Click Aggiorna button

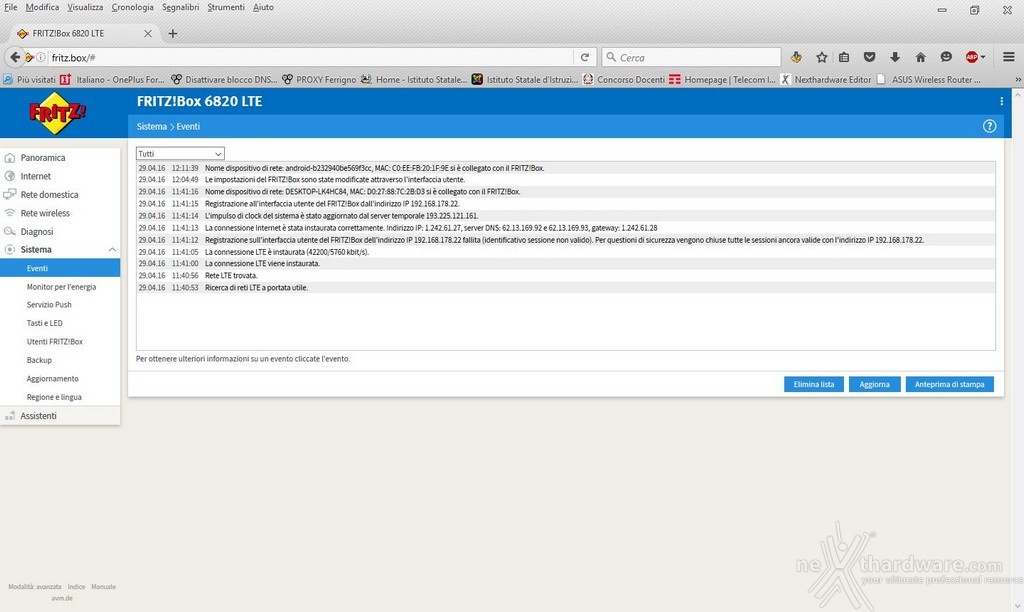click(874, 384)
